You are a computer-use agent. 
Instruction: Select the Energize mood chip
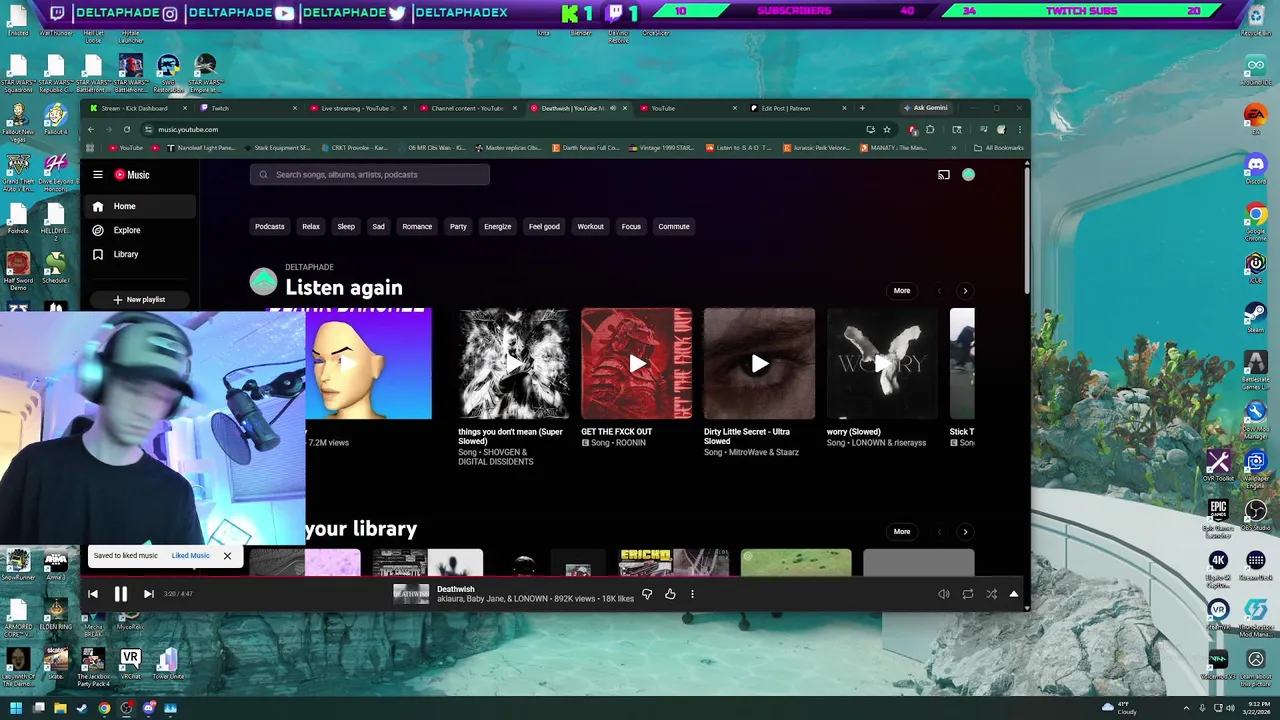point(497,226)
